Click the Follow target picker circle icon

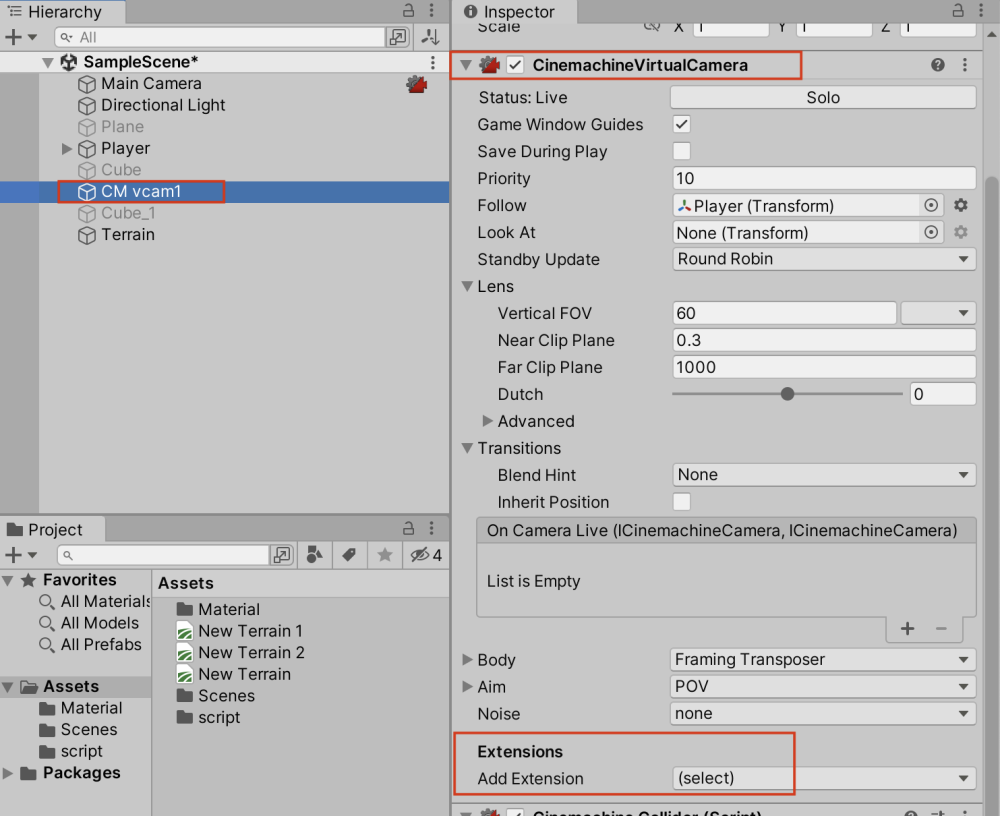click(x=930, y=205)
